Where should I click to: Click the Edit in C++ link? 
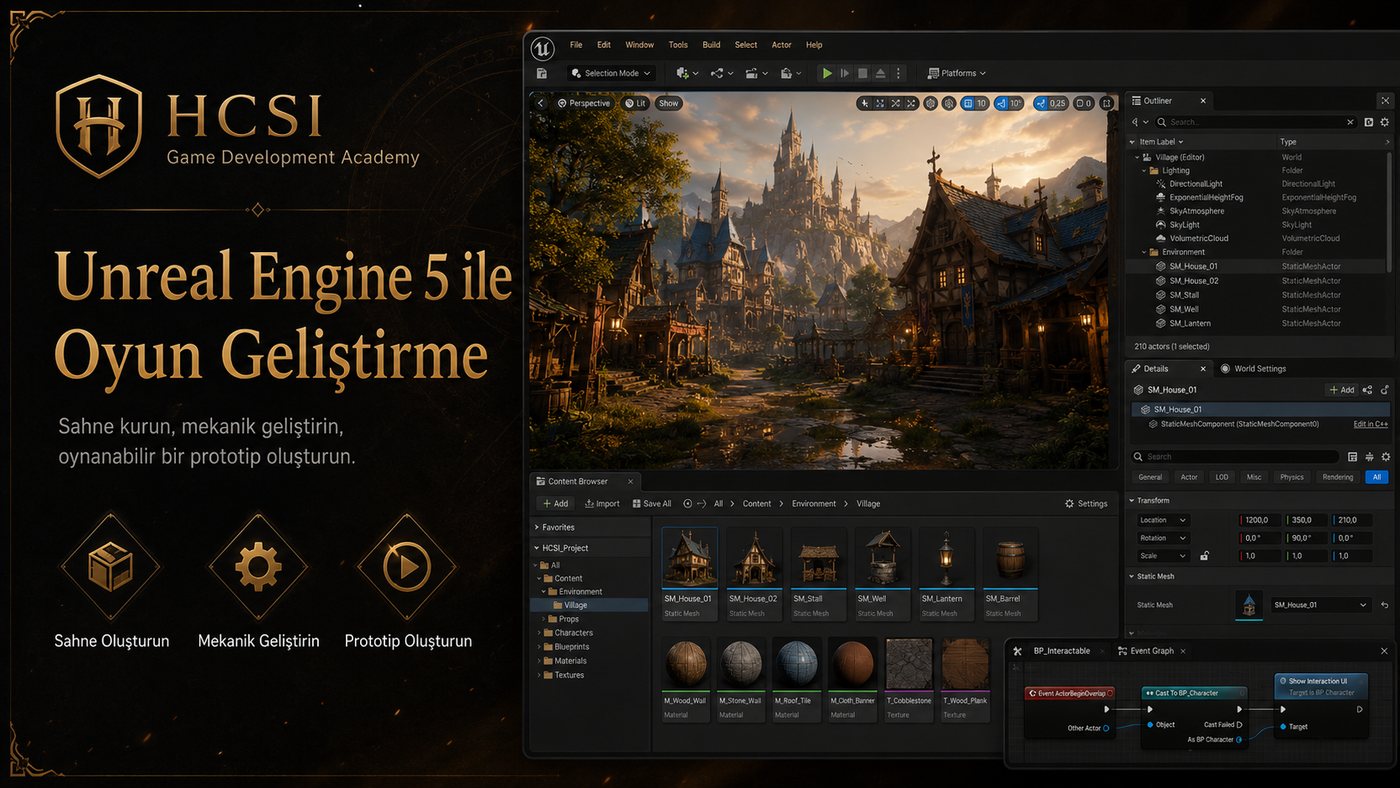(x=1370, y=424)
